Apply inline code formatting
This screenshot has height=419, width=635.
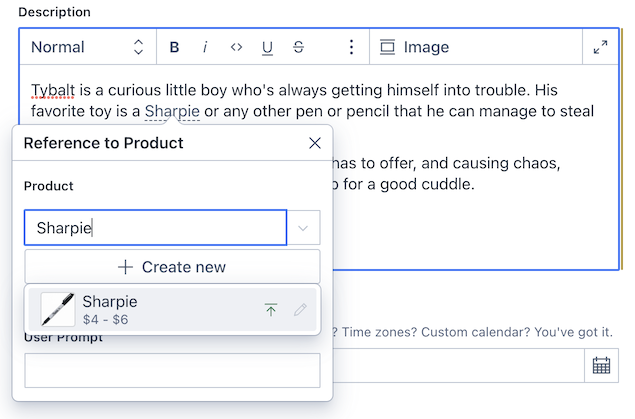(x=236, y=47)
